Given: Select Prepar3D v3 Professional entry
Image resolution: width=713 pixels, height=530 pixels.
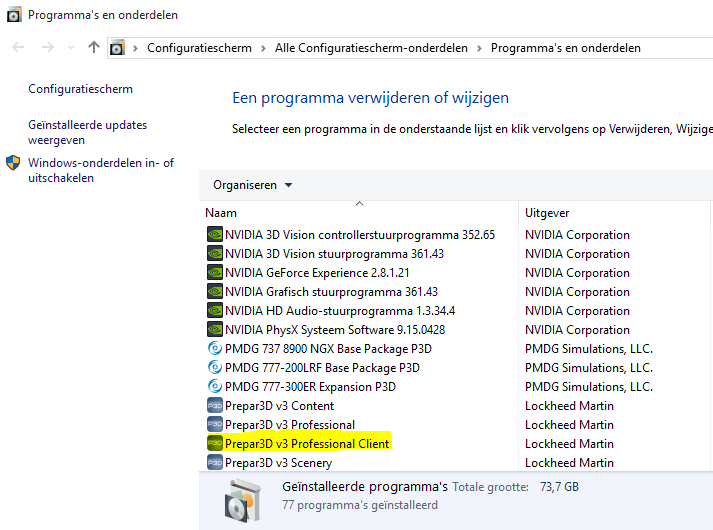Looking at the screenshot, I should (x=290, y=425).
